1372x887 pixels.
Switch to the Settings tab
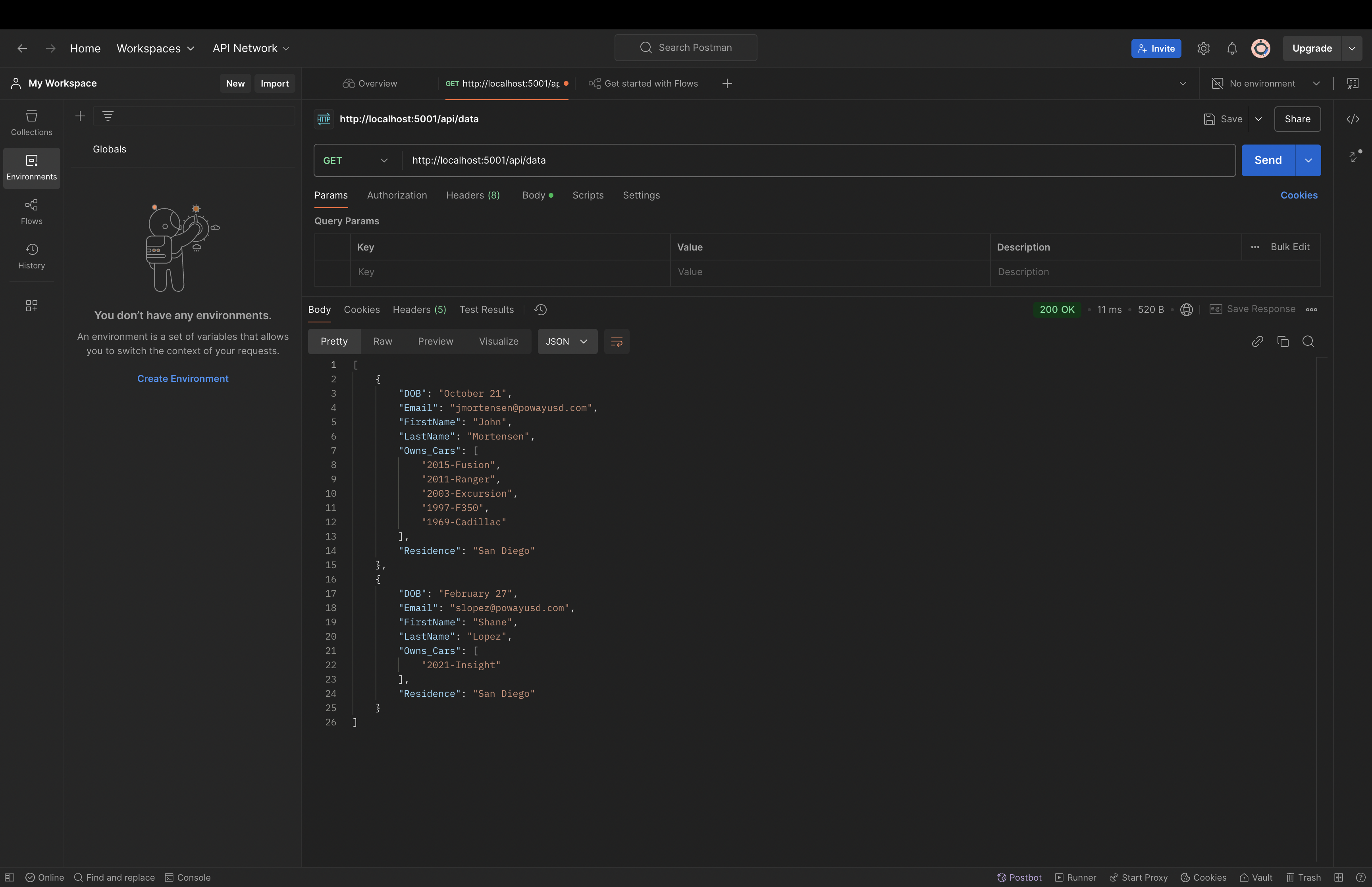tap(641, 195)
